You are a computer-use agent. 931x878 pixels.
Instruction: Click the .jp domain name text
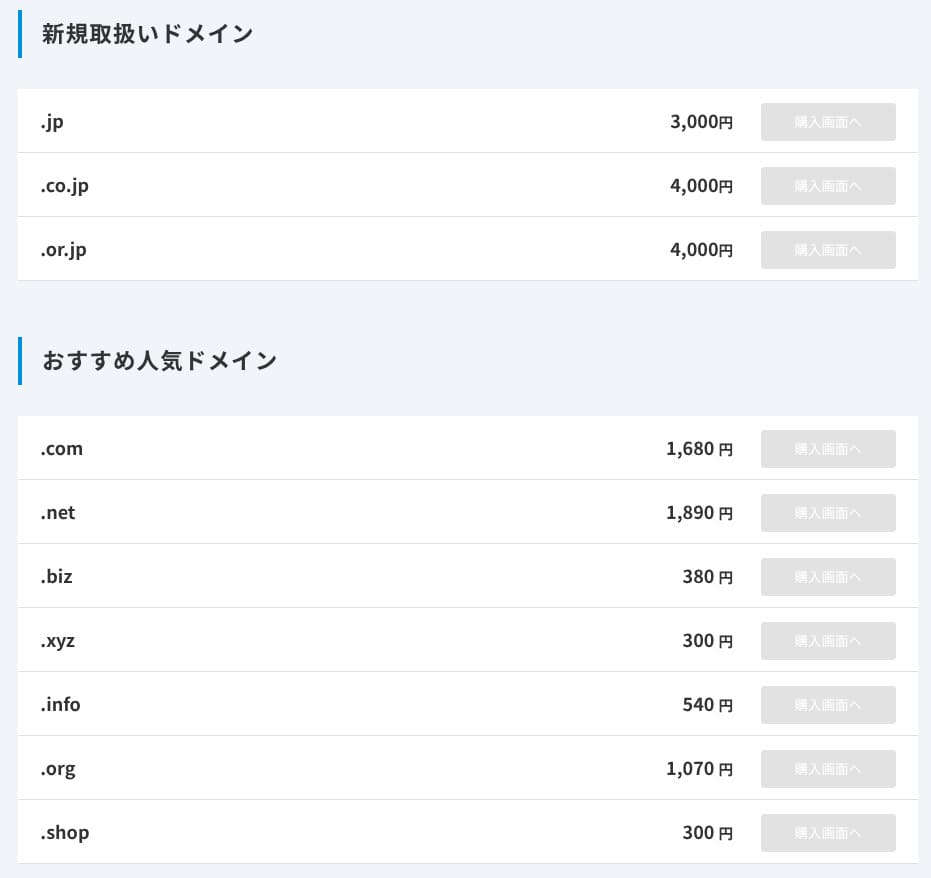[53, 122]
